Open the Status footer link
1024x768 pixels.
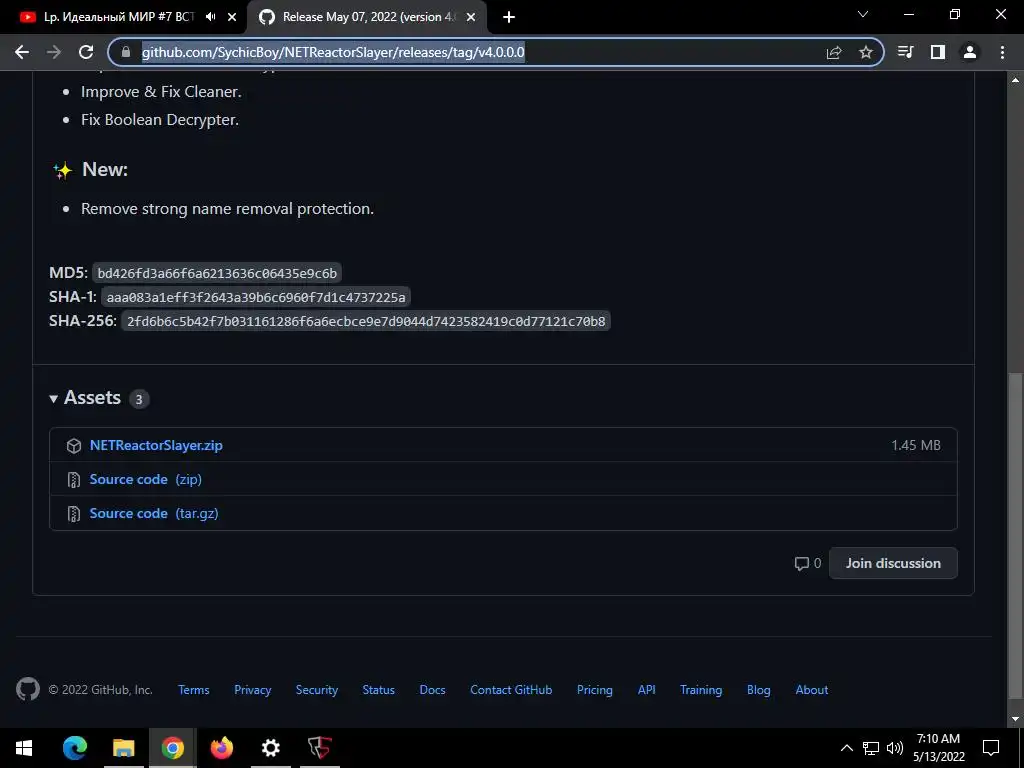[379, 690]
